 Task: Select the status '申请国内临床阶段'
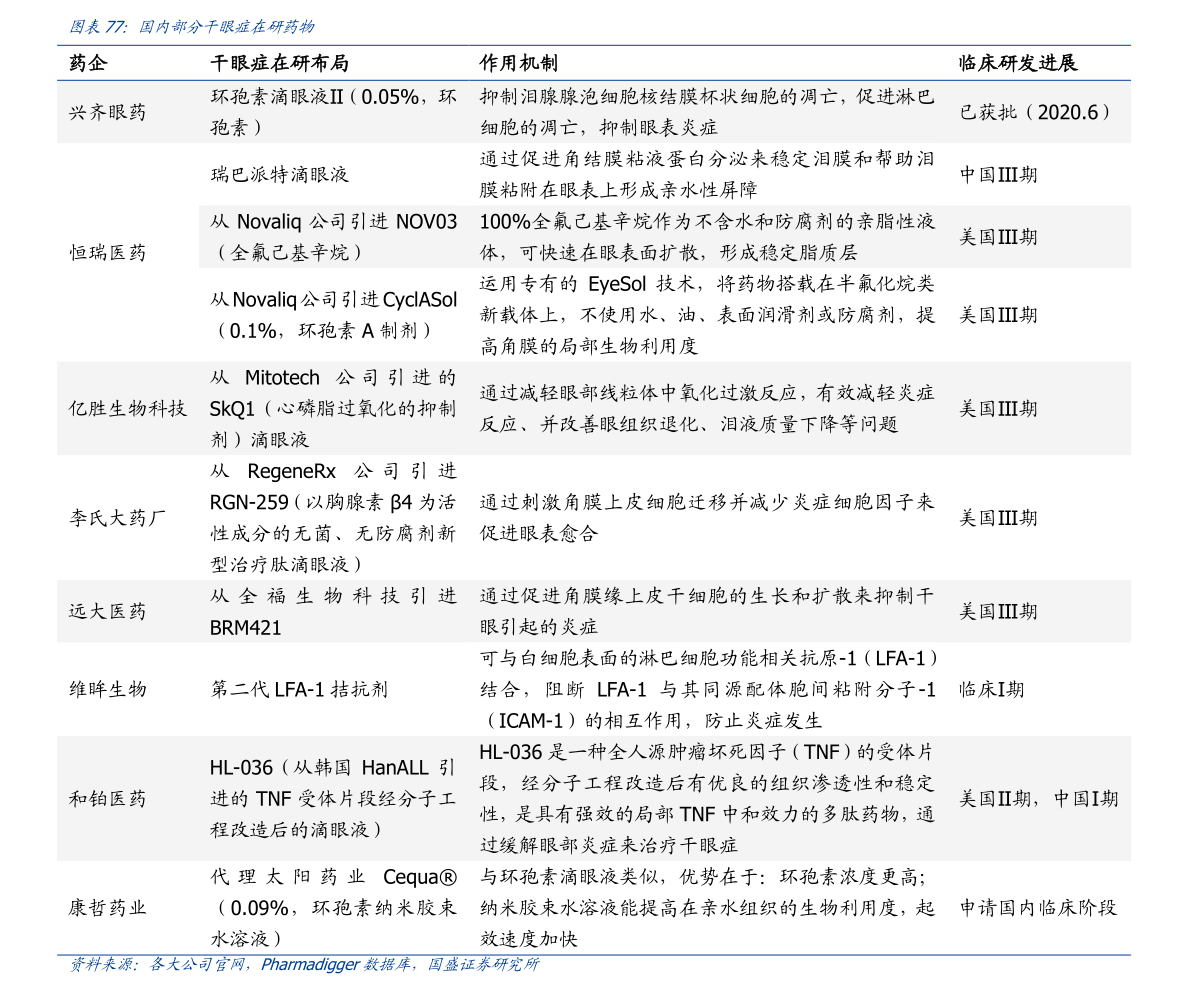pyautogui.click(x=1038, y=908)
